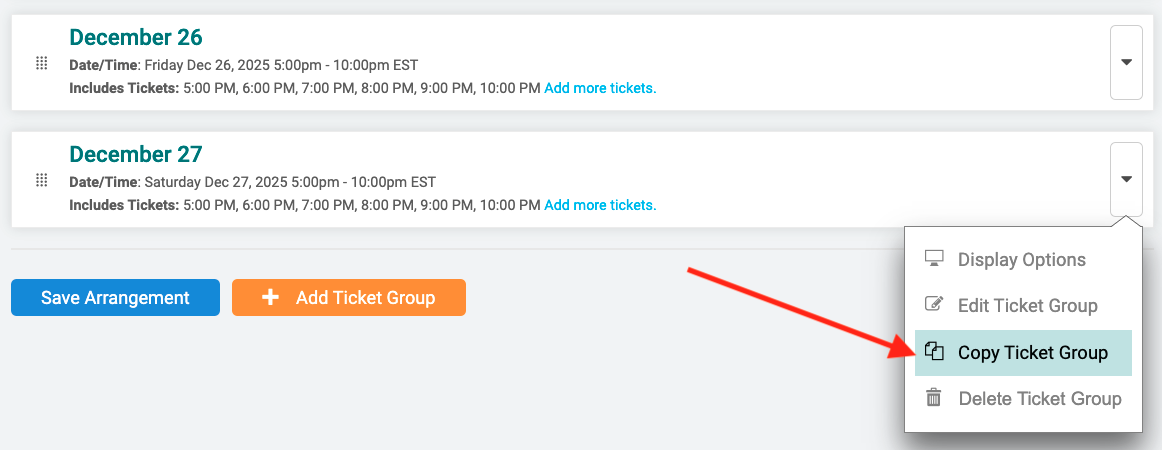Collapse the December 27 actions dropdown

point(1126,179)
